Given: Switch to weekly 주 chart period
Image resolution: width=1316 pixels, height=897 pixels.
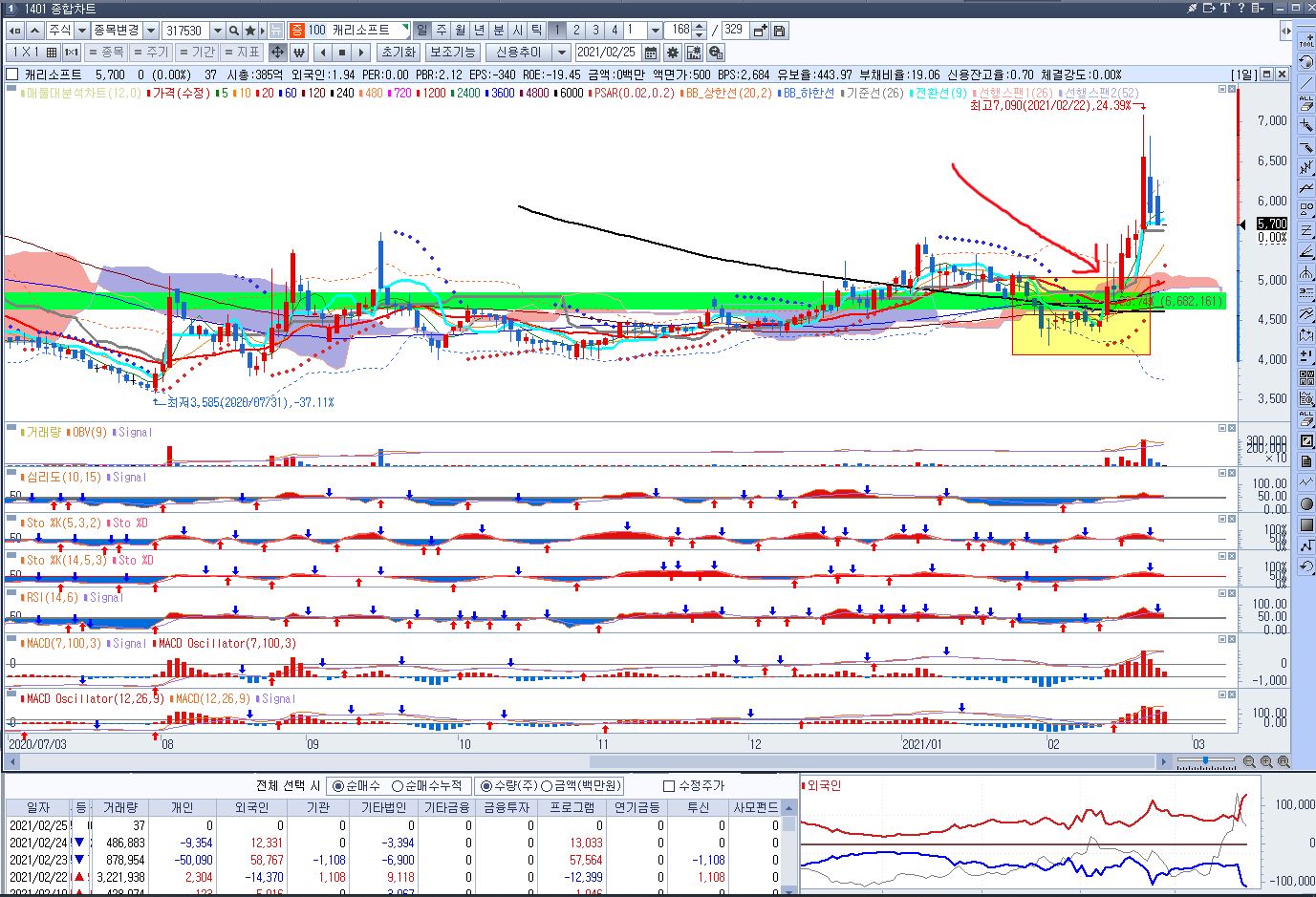Looking at the screenshot, I should point(441,31).
